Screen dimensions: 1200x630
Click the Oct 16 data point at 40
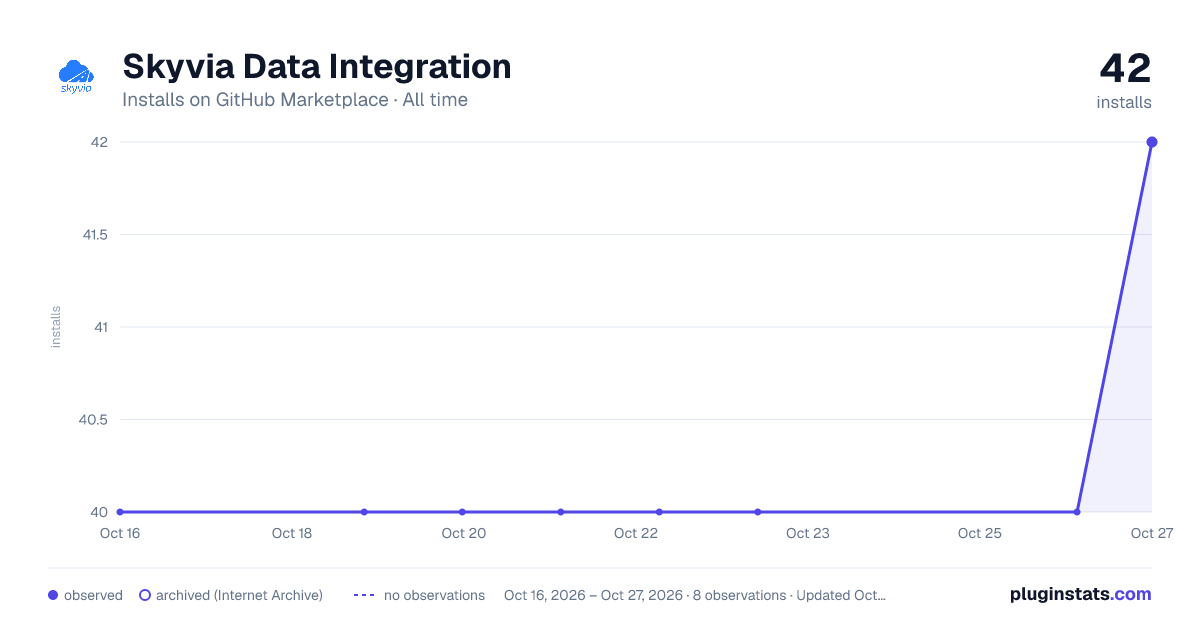pyautogui.click(x=120, y=512)
